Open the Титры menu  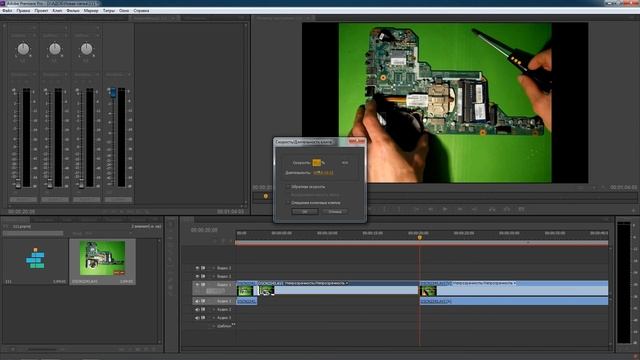(x=109, y=11)
